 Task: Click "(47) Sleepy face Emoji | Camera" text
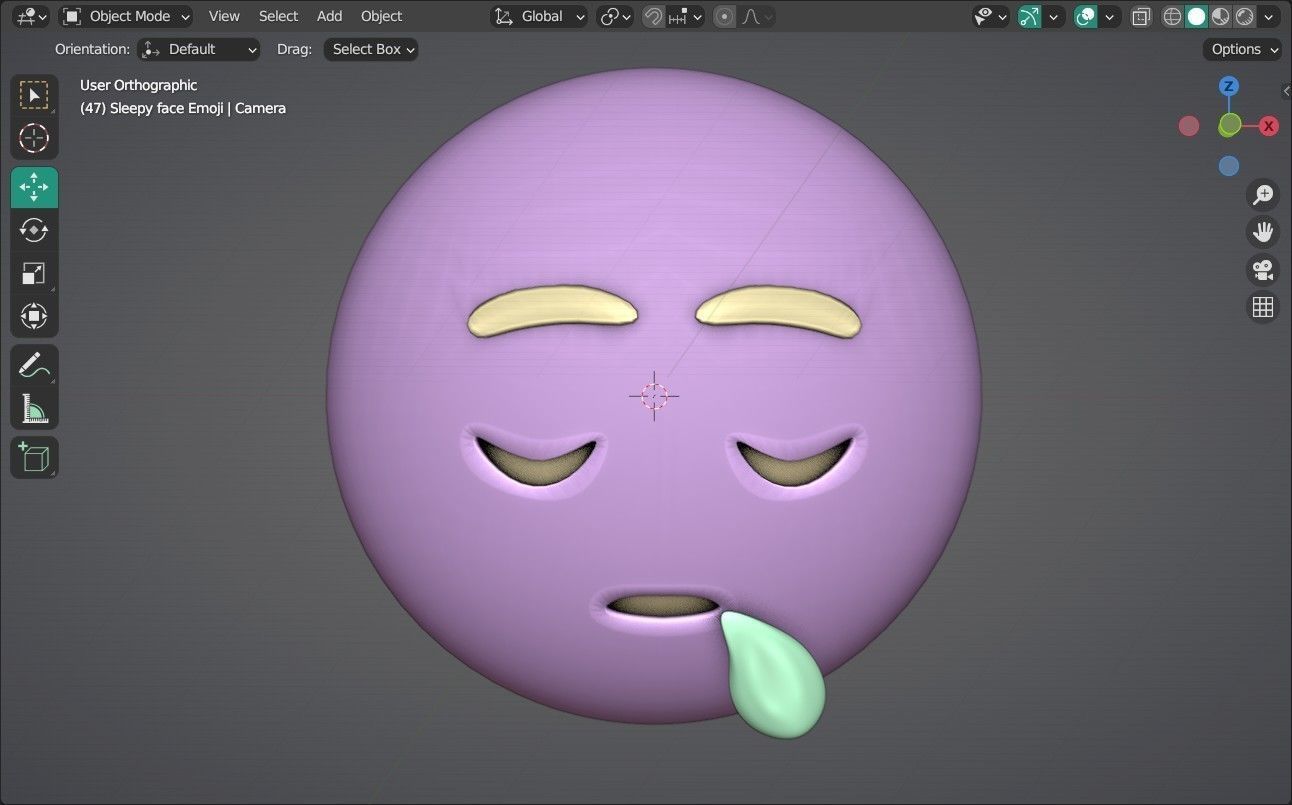[183, 108]
